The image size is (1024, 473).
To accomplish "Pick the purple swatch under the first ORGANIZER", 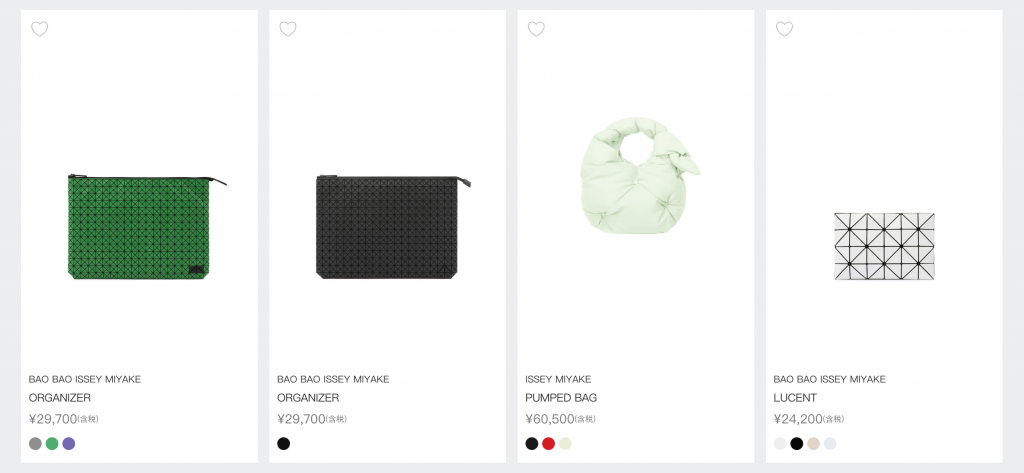I will click(x=68, y=443).
